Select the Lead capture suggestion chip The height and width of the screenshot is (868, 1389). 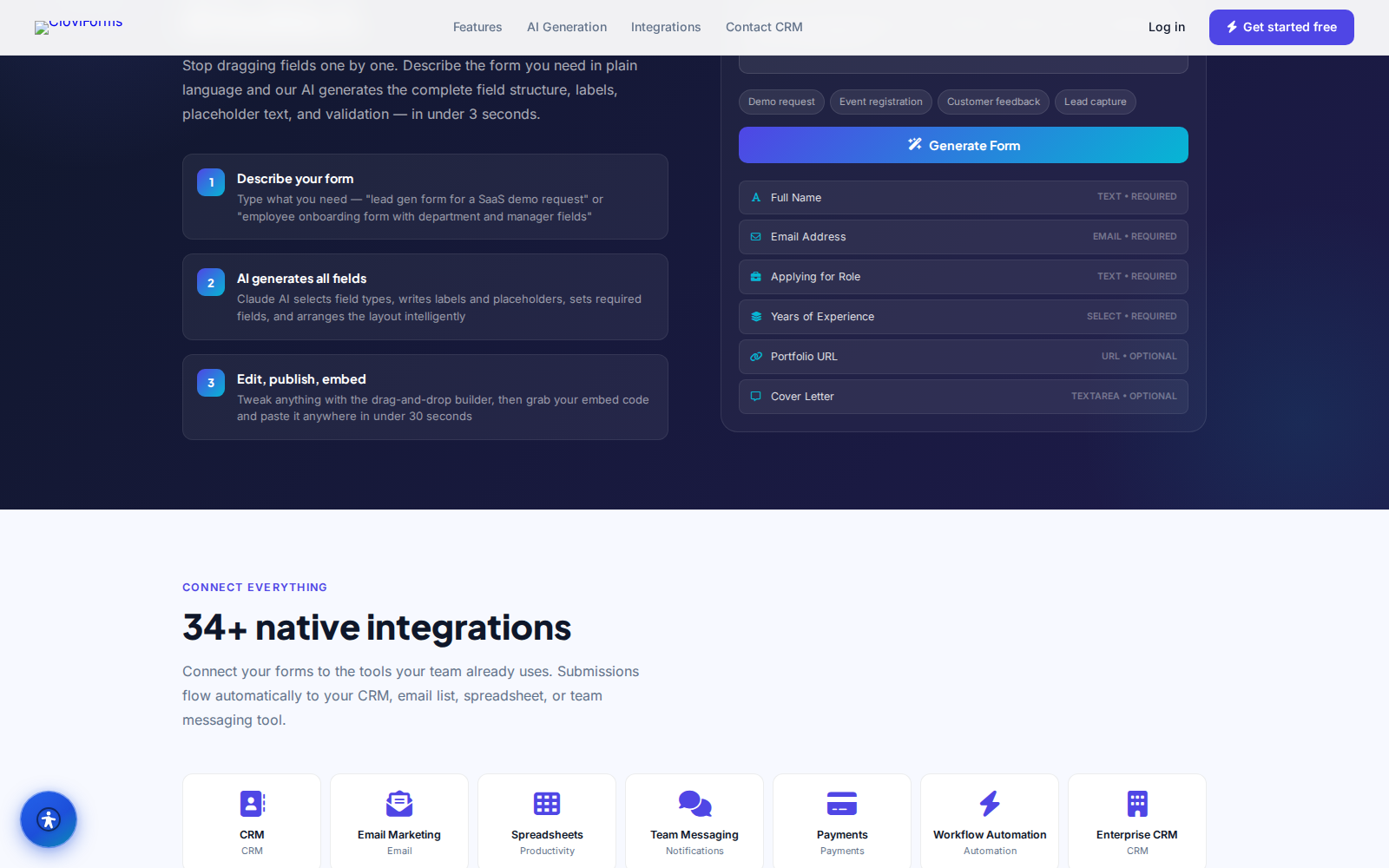(x=1096, y=102)
